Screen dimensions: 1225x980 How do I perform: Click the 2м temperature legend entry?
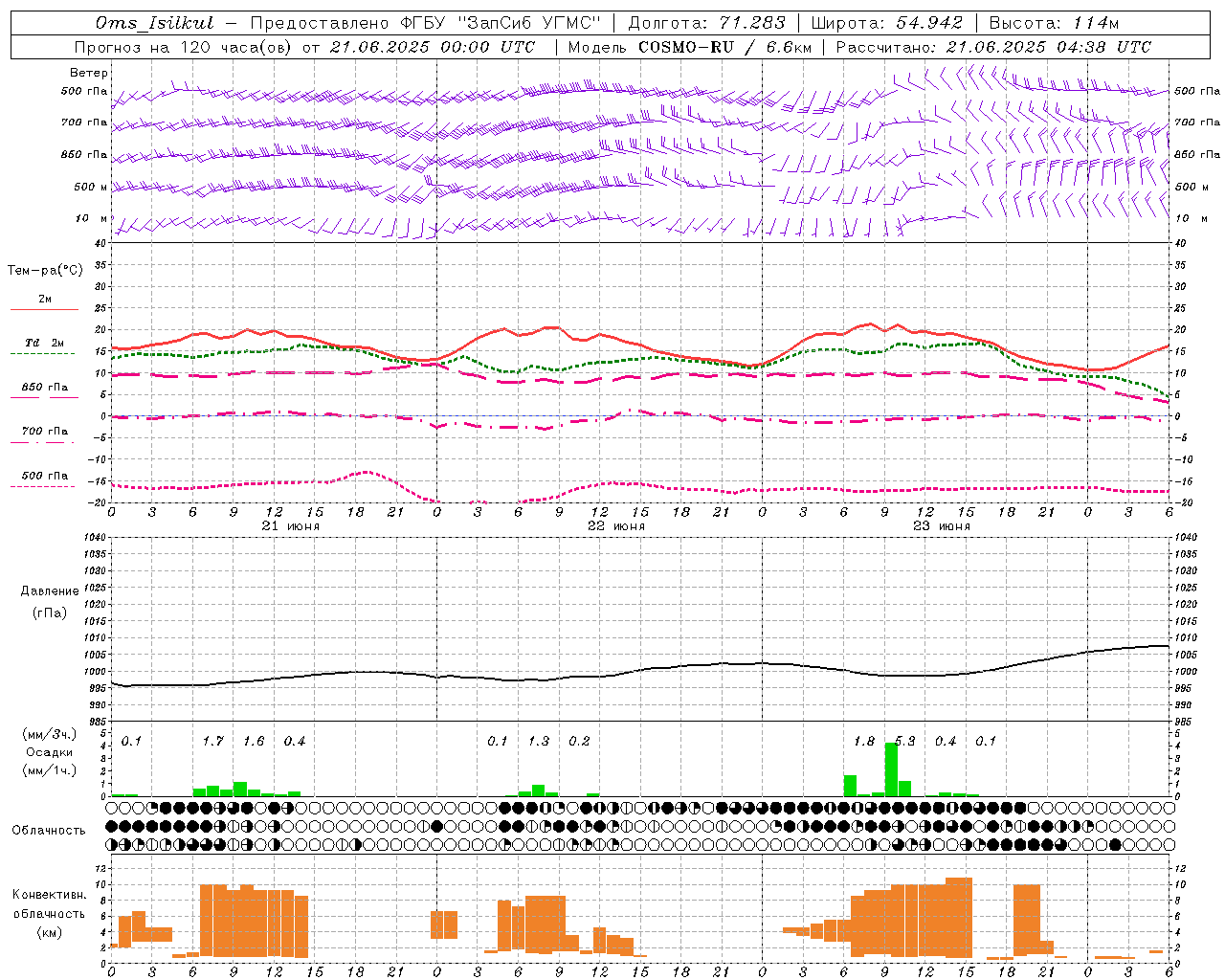45,299
